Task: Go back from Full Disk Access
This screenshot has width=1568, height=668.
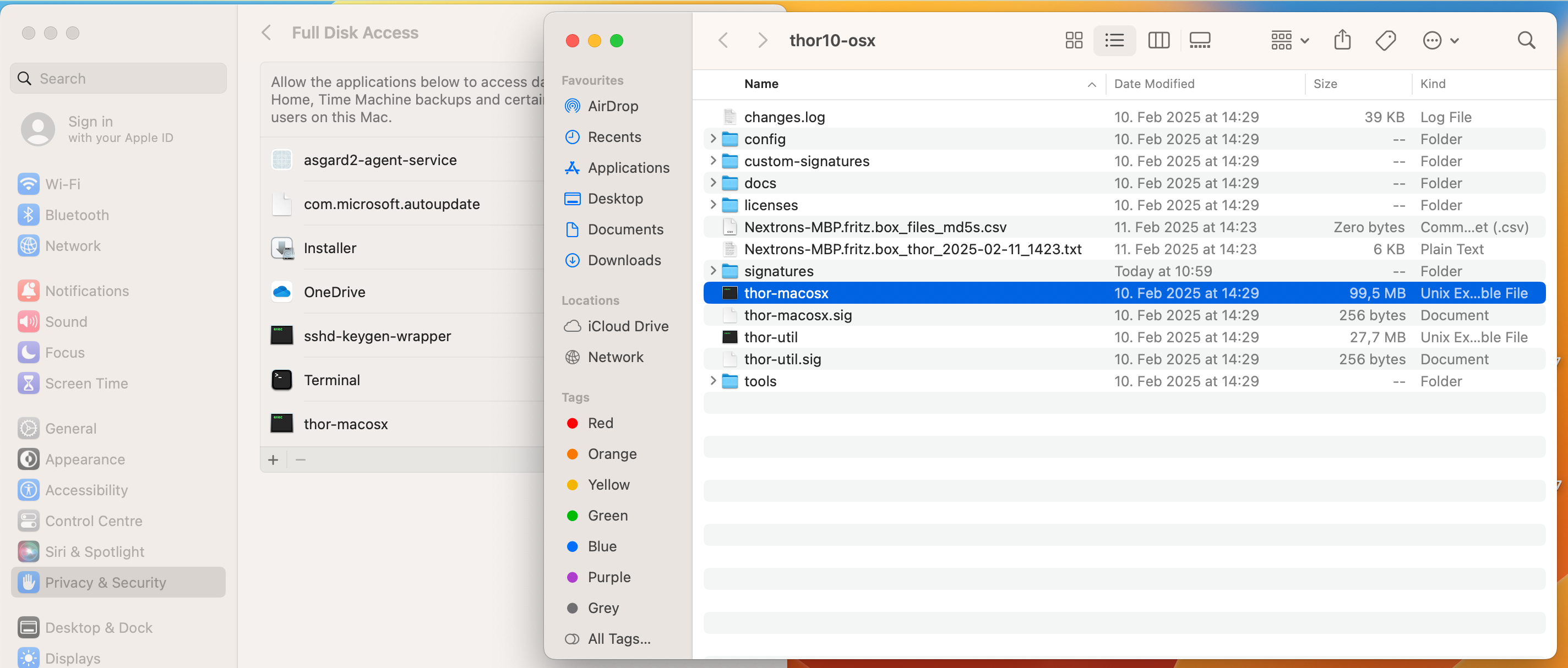Action: pos(266,33)
